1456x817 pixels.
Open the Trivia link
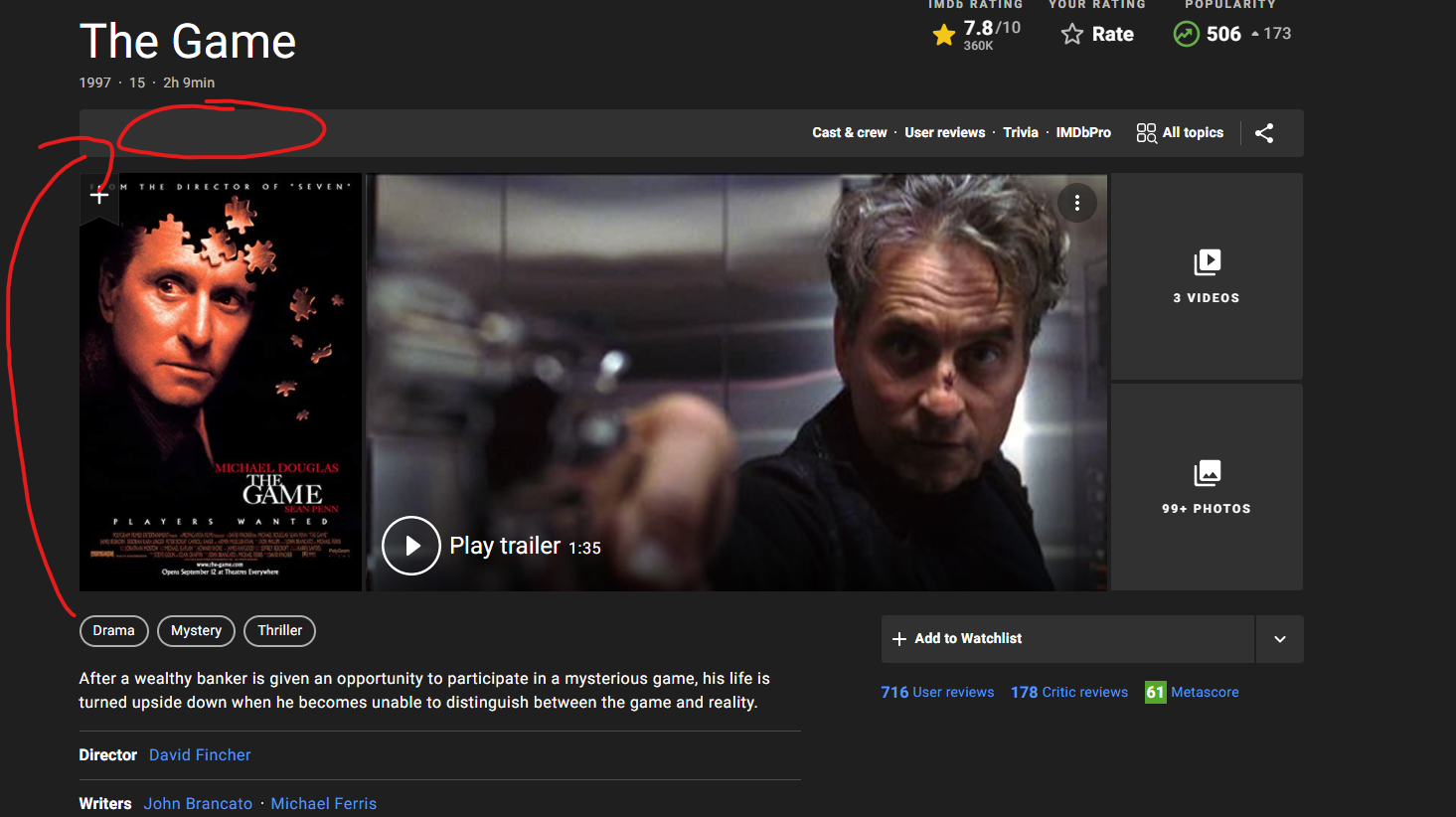[x=1020, y=133]
